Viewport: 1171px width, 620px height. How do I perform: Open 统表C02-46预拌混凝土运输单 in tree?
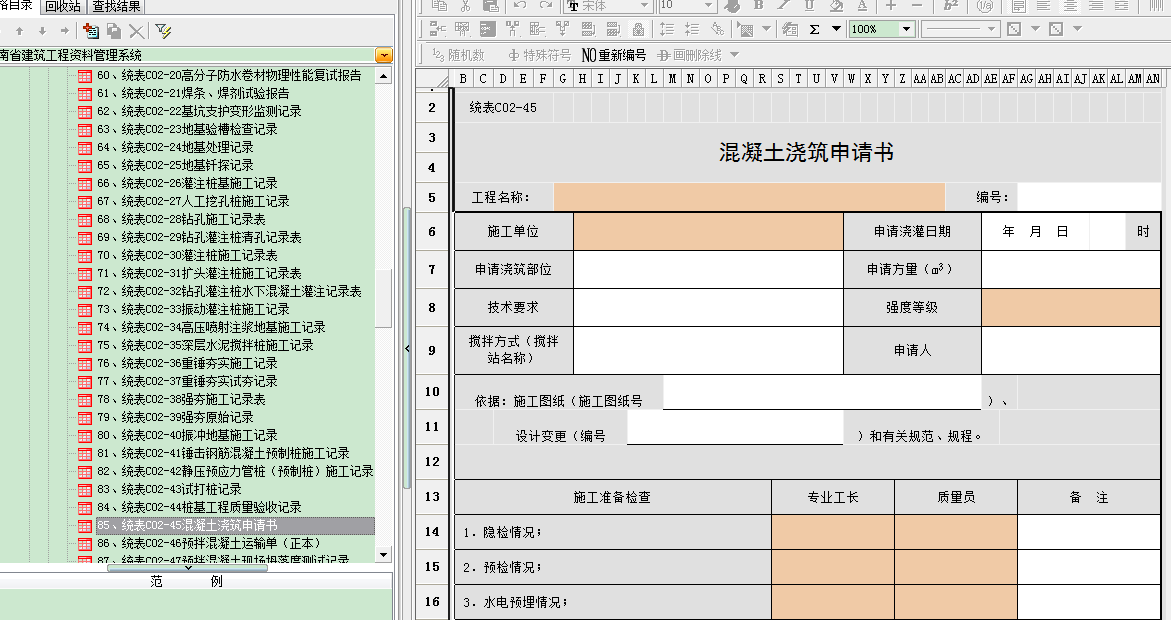220,543
